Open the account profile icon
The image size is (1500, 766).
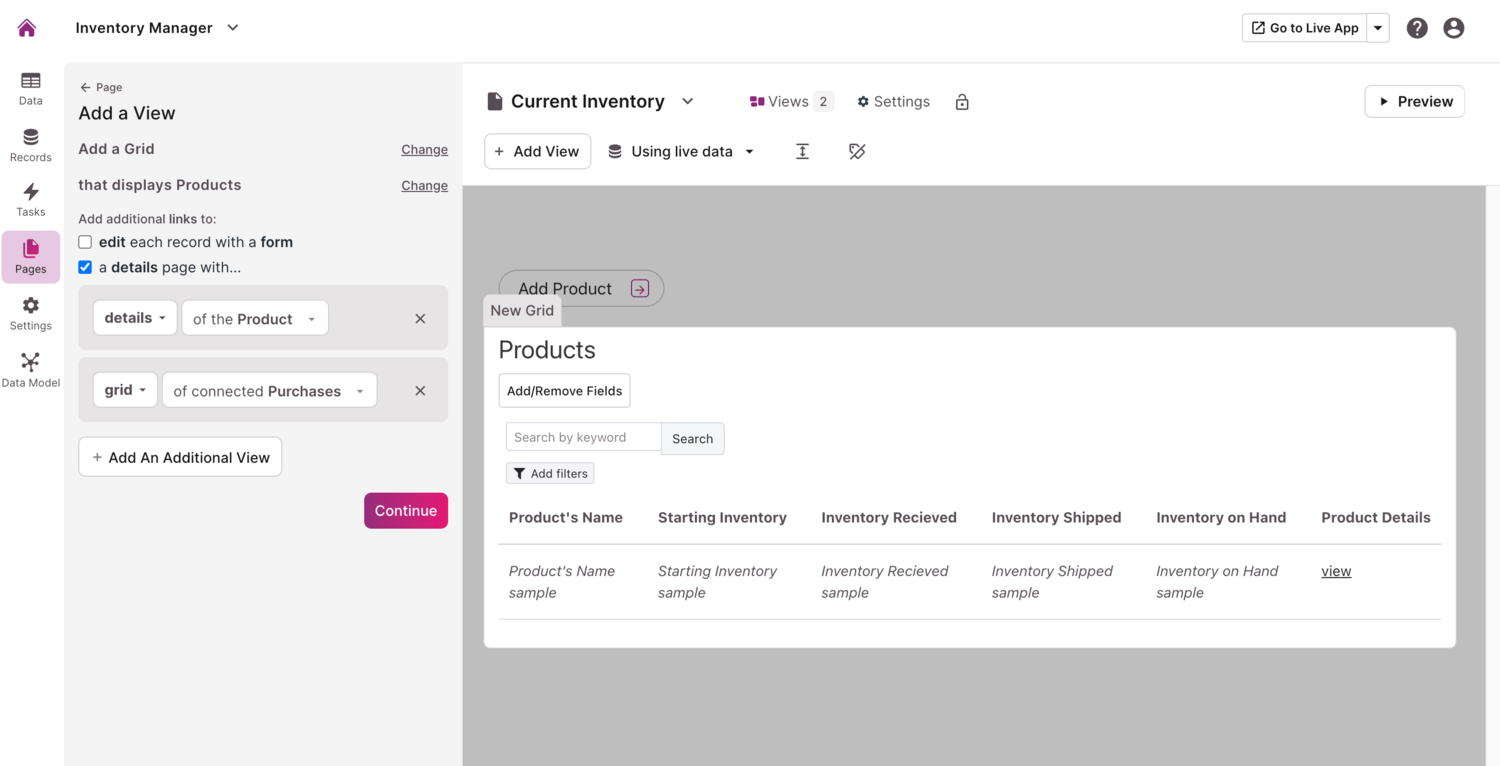(x=1453, y=27)
